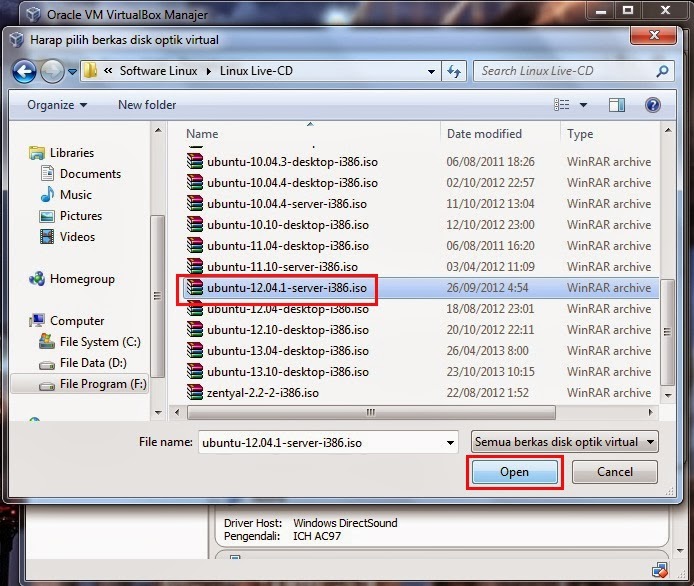Click the file list horizontal scrollbar thumb

point(371,413)
